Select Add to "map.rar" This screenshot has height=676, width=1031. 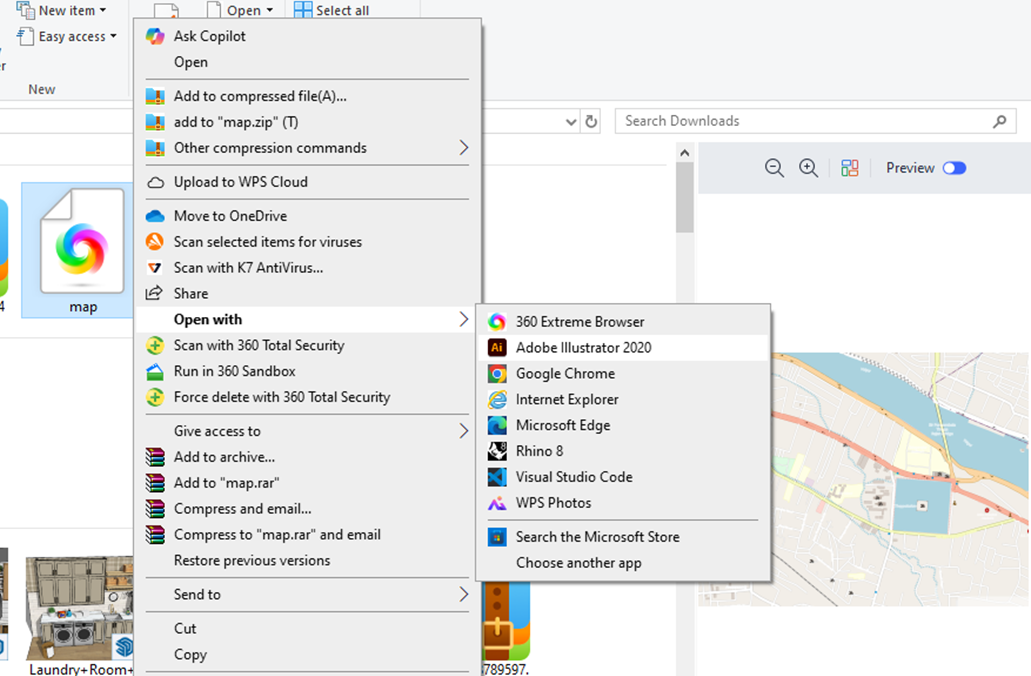226,483
